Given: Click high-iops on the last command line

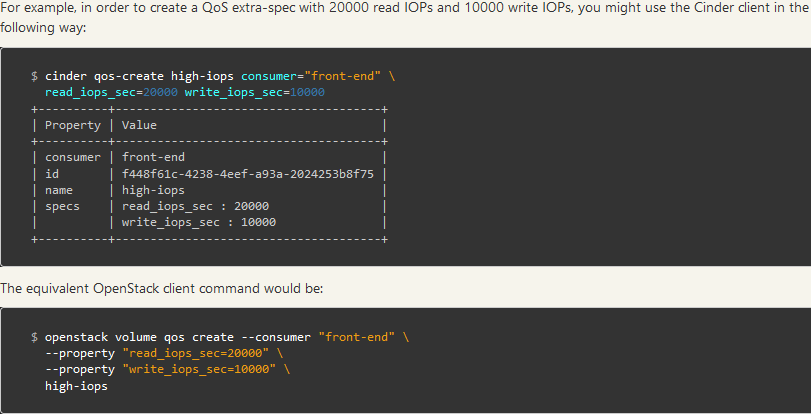Looking at the screenshot, I should click(x=76, y=386).
